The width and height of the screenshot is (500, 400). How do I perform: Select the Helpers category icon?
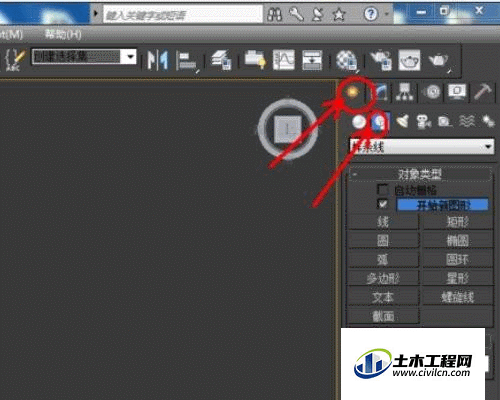[444, 122]
